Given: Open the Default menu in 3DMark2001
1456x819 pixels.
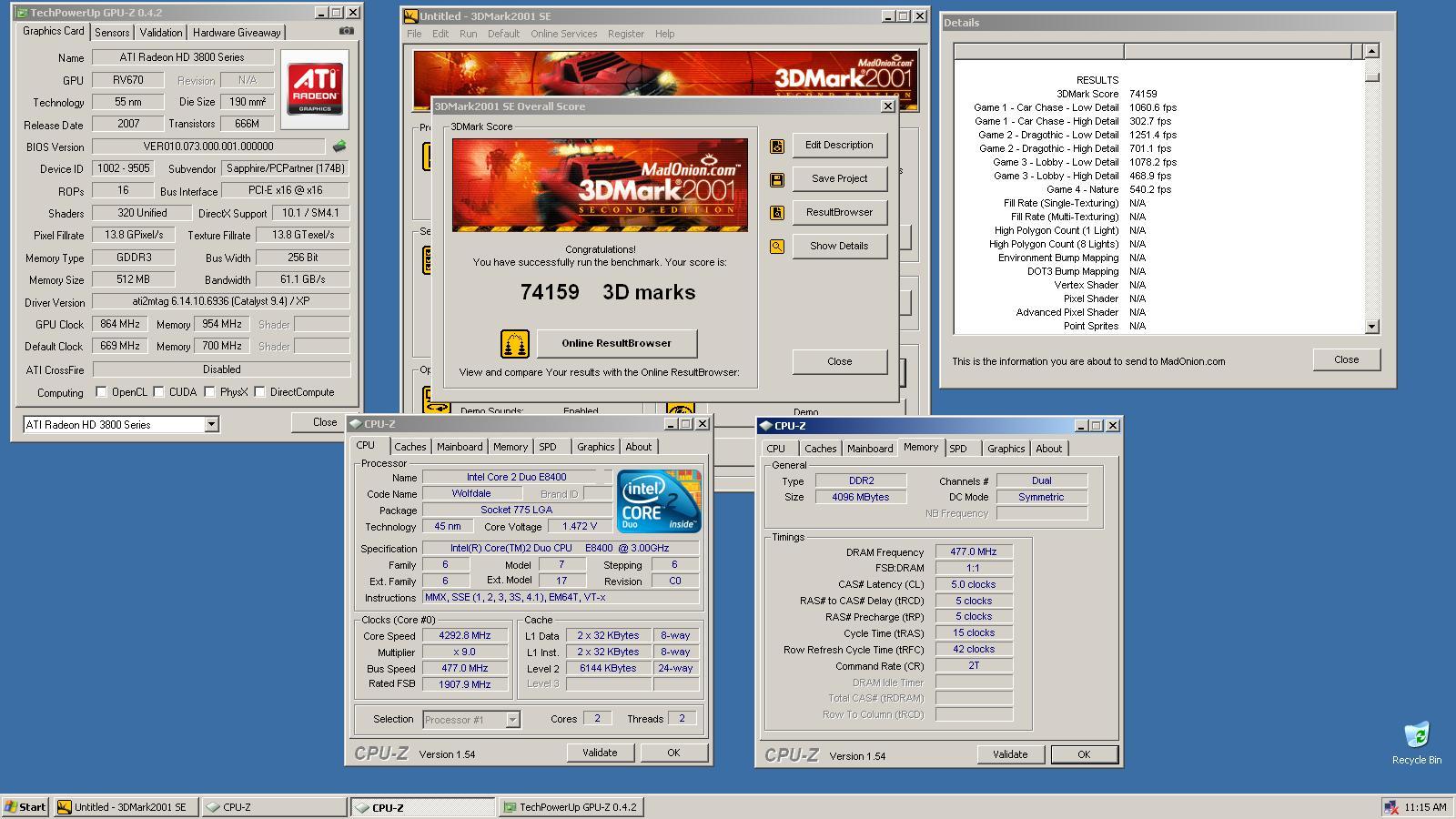Looking at the screenshot, I should [x=503, y=34].
